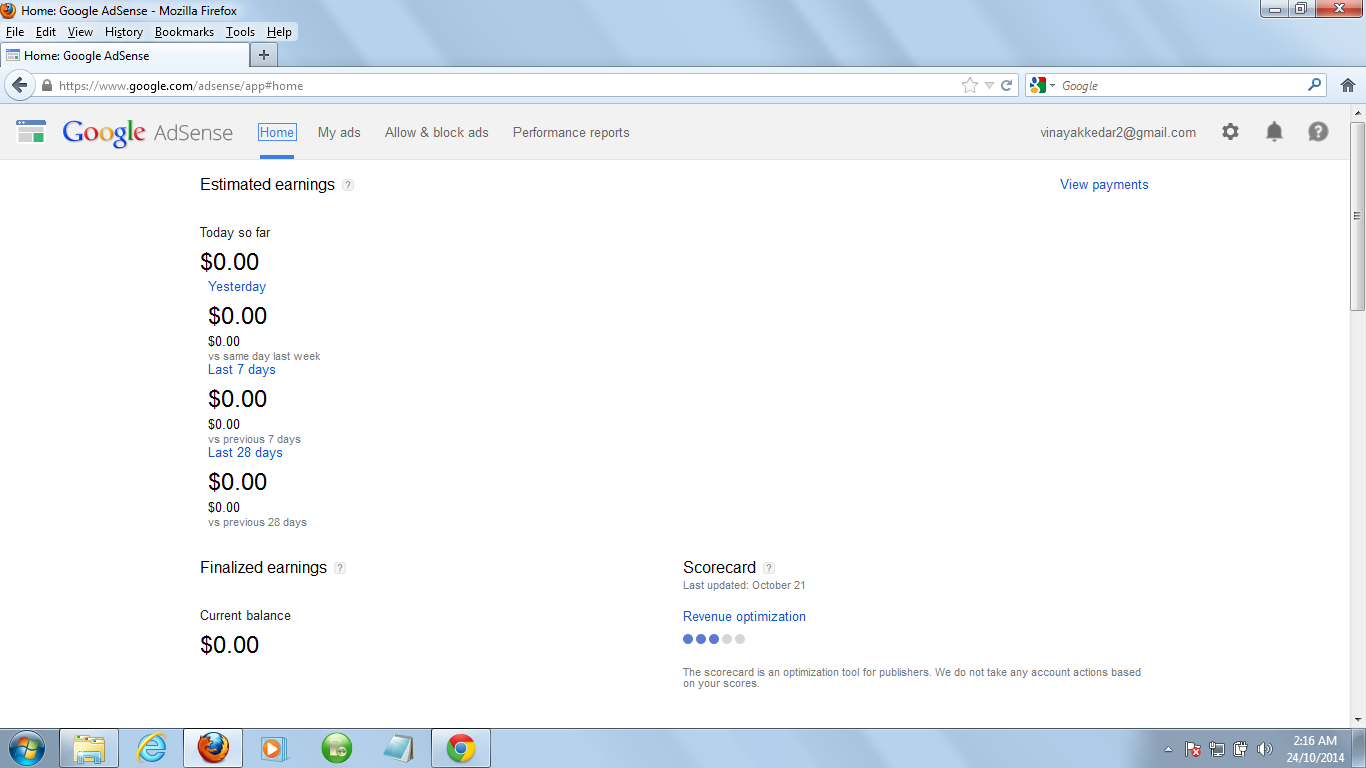1366x768 pixels.
Task: Click the site identity padlock icon
Action: click(x=46, y=86)
